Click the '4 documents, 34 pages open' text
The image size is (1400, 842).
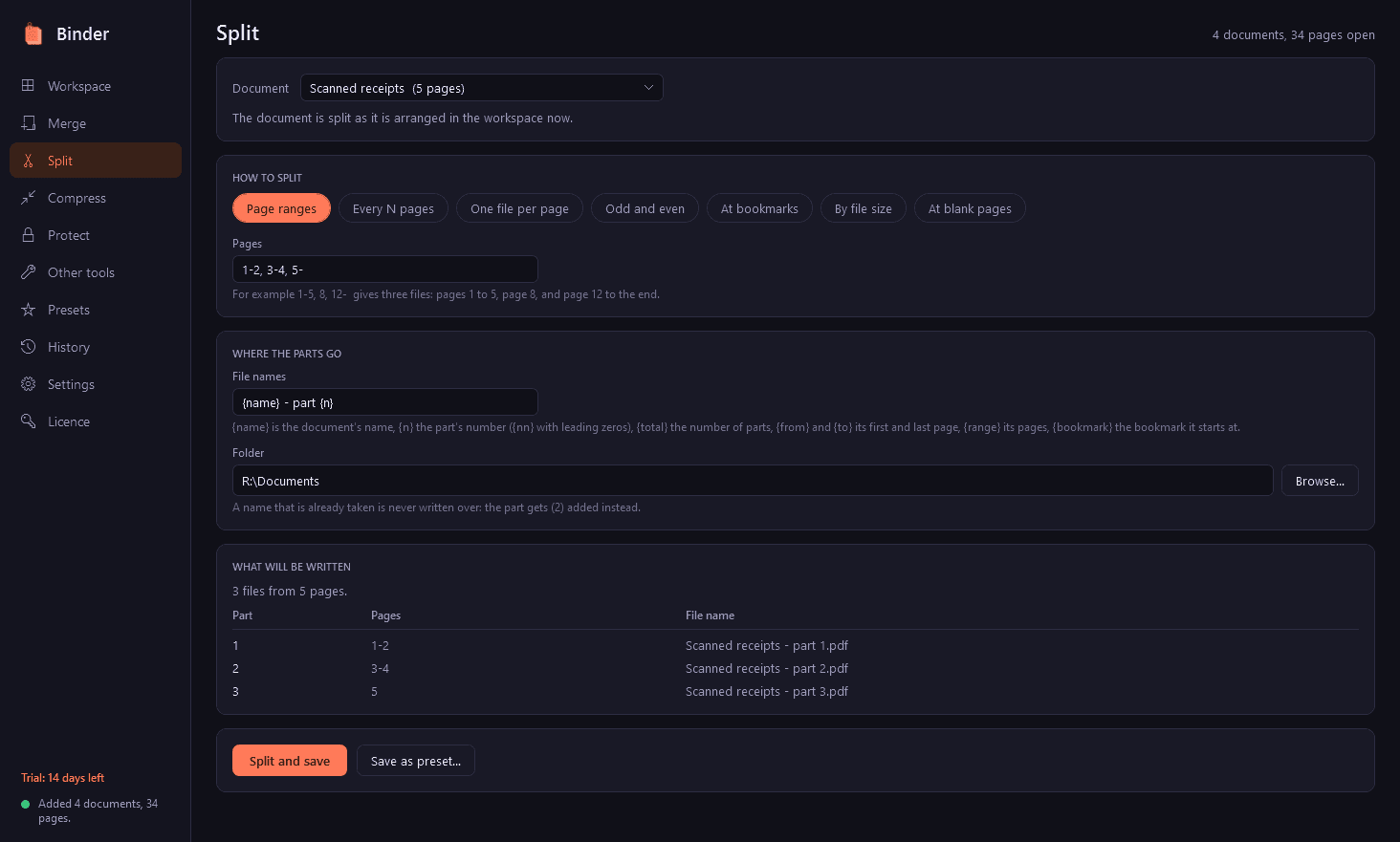[x=1293, y=35]
